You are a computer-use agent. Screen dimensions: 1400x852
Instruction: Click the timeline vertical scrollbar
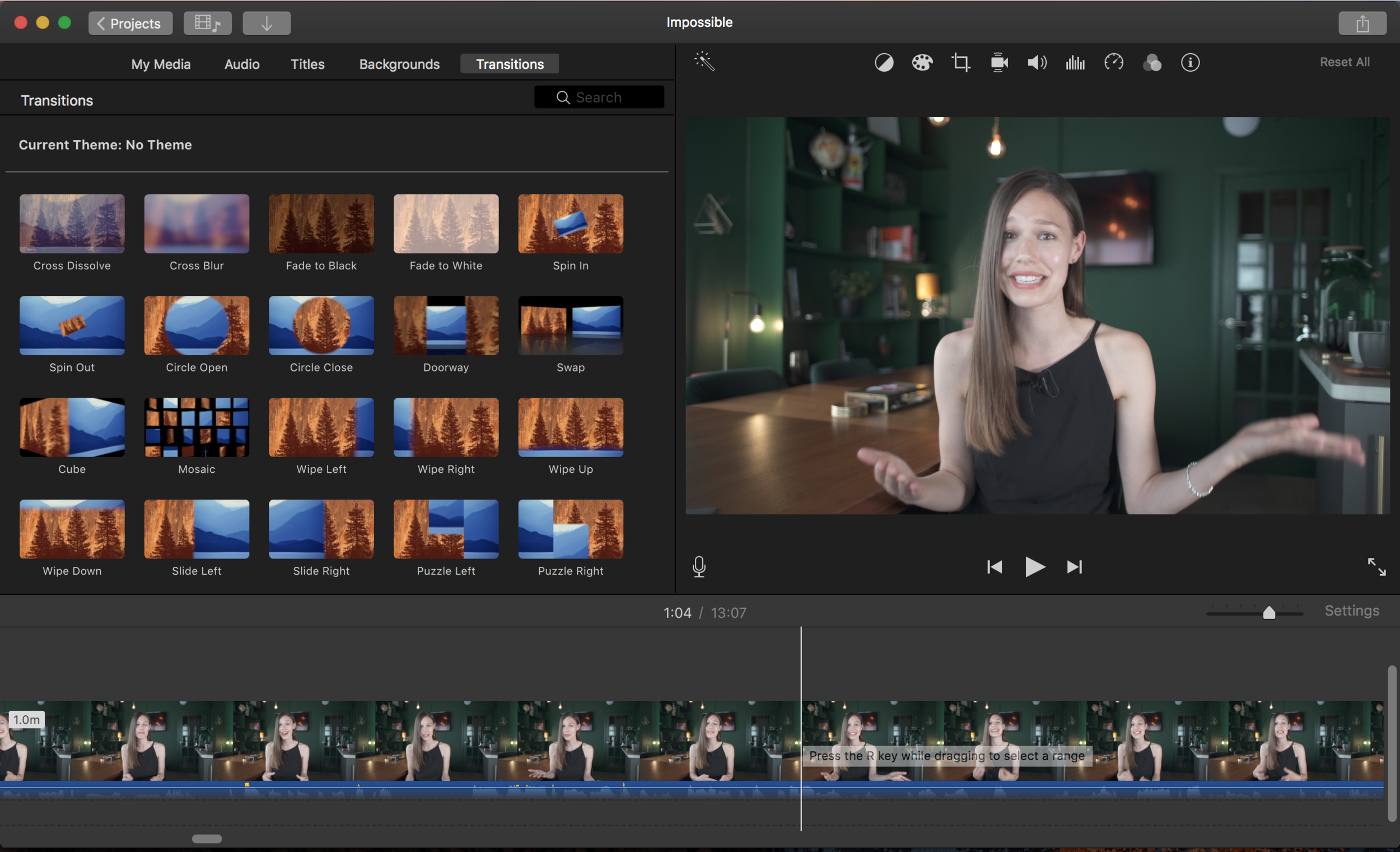[1392, 743]
